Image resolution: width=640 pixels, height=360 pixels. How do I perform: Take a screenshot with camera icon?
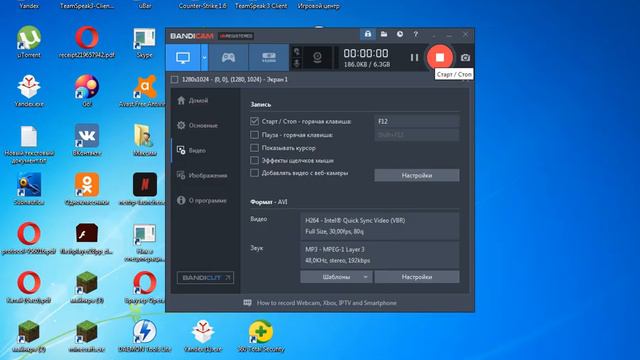click(465, 58)
